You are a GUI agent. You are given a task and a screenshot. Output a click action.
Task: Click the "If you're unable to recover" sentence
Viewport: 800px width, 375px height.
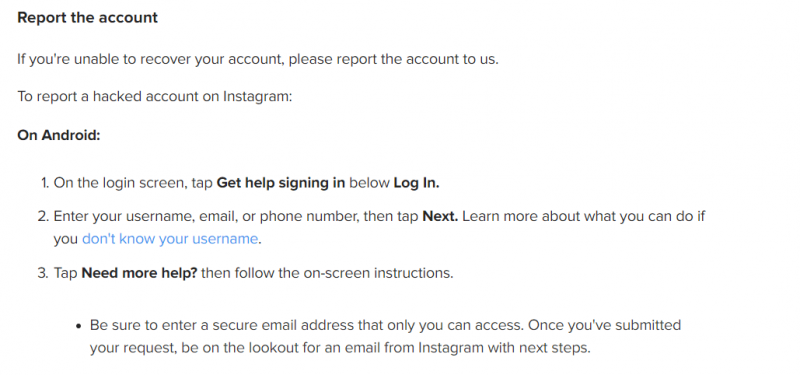tap(258, 59)
